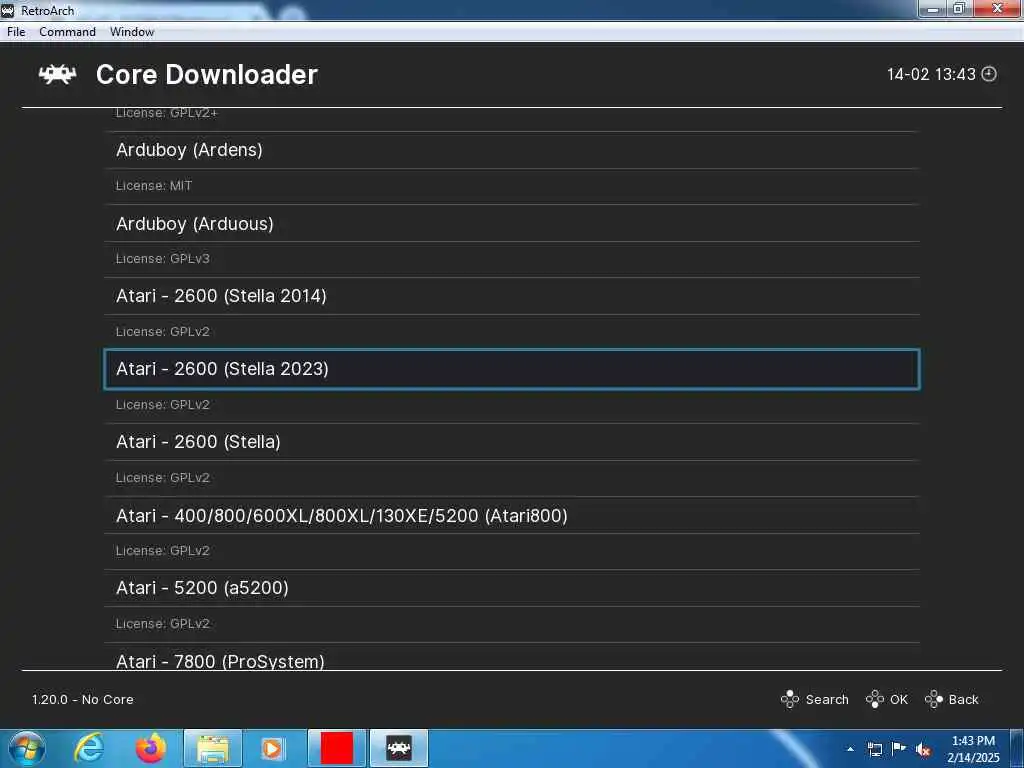Click the RetroArch invader logo in header
The image size is (1024, 768).
[57, 74]
